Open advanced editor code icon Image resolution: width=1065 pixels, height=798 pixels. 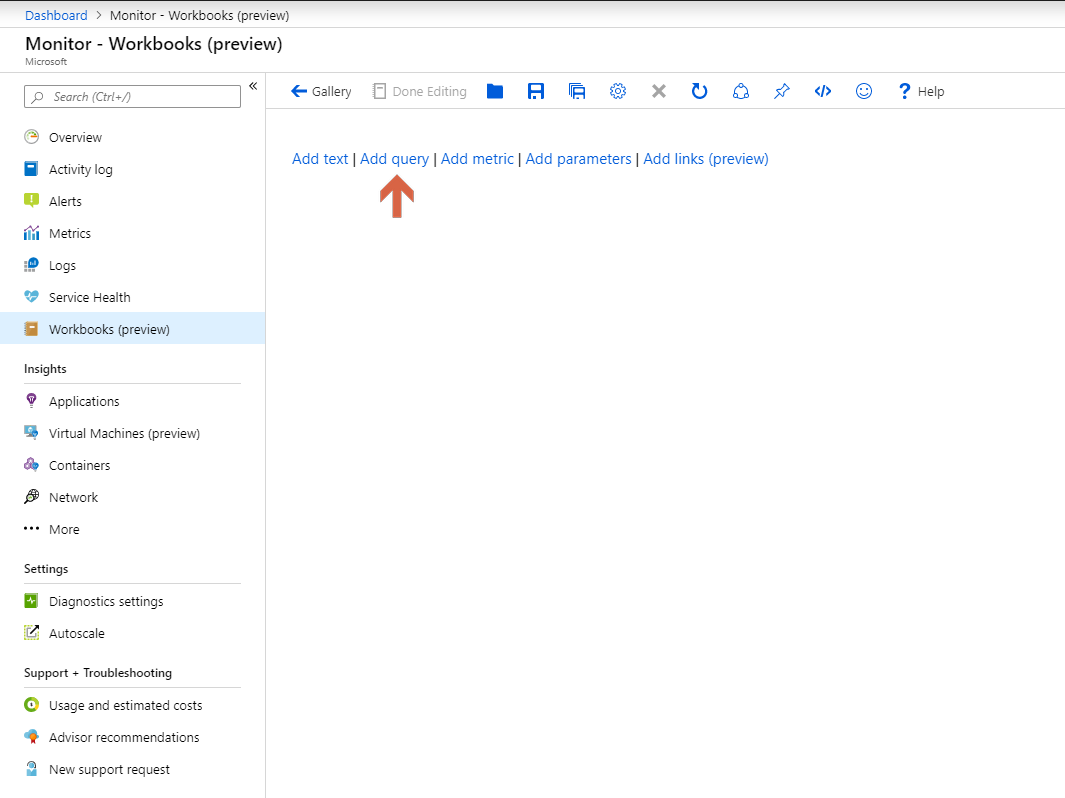(x=823, y=91)
